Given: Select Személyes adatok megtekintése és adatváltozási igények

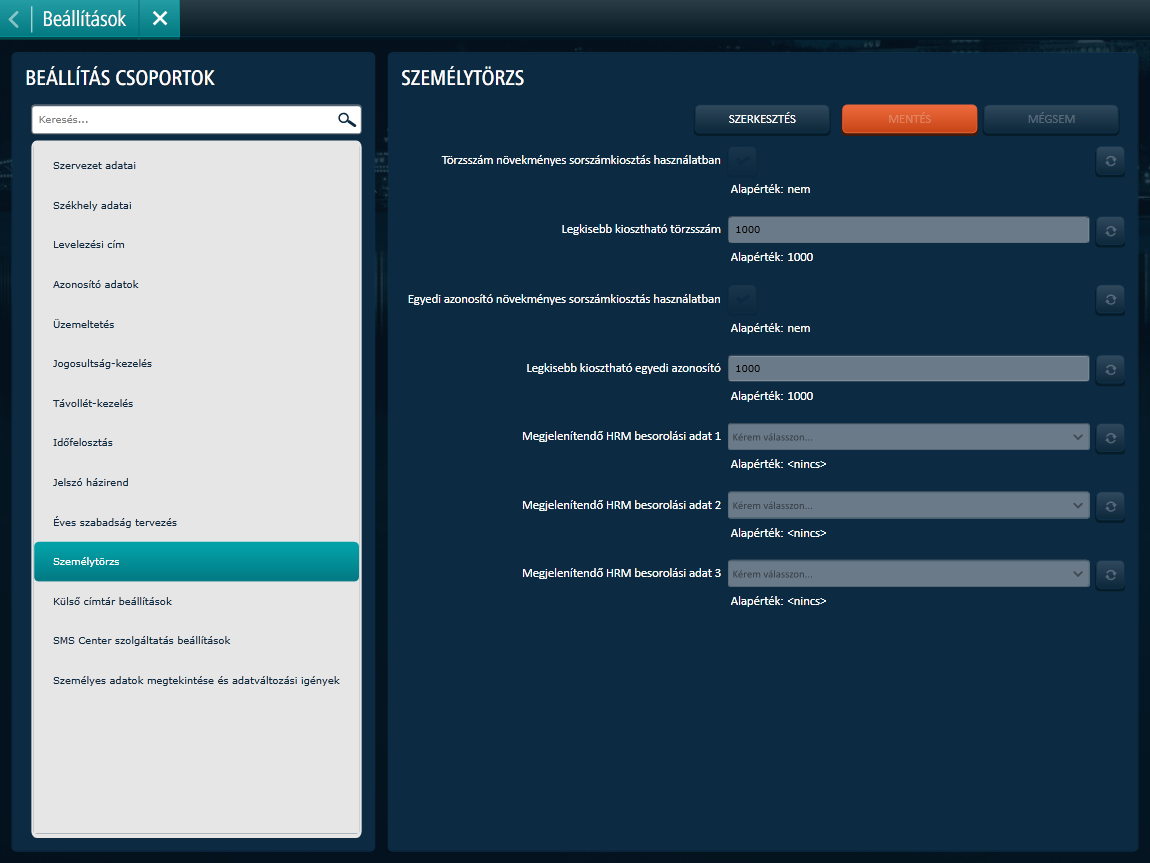Looking at the screenshot, I should (196, 680).
